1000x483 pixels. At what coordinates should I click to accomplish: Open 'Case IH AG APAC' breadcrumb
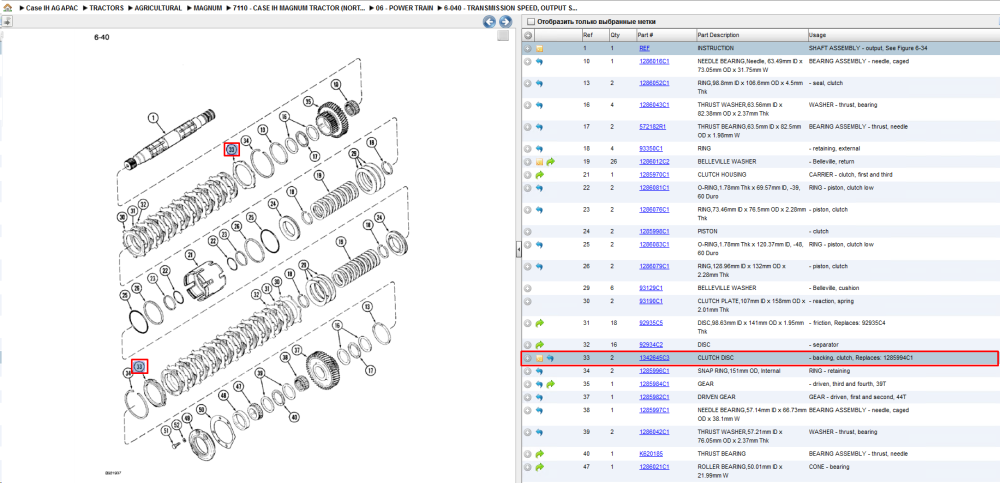pos(51,8)
